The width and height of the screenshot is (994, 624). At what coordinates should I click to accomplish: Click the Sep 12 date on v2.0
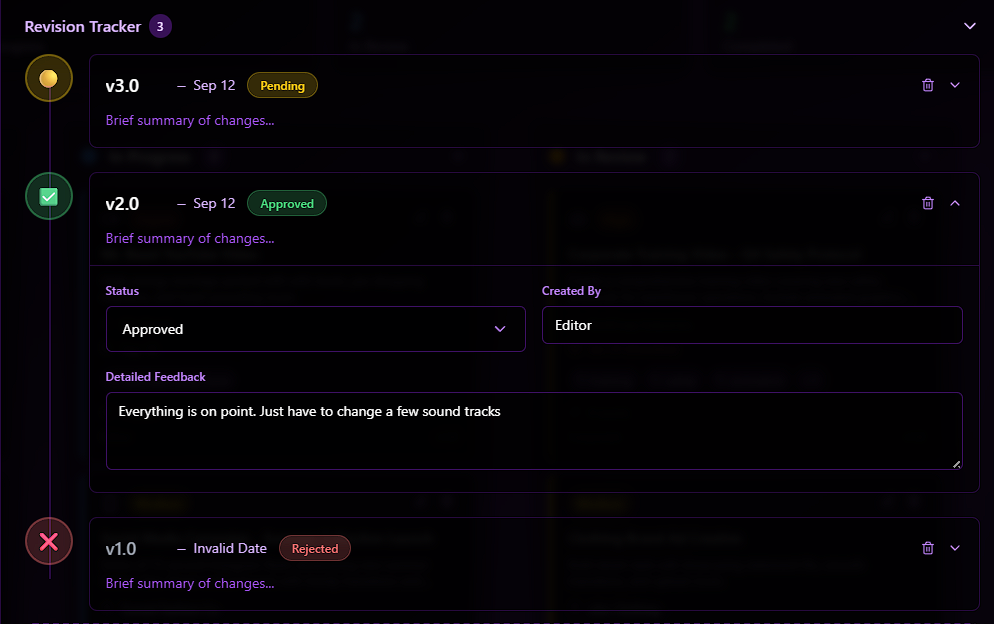(x=214, y=204)
